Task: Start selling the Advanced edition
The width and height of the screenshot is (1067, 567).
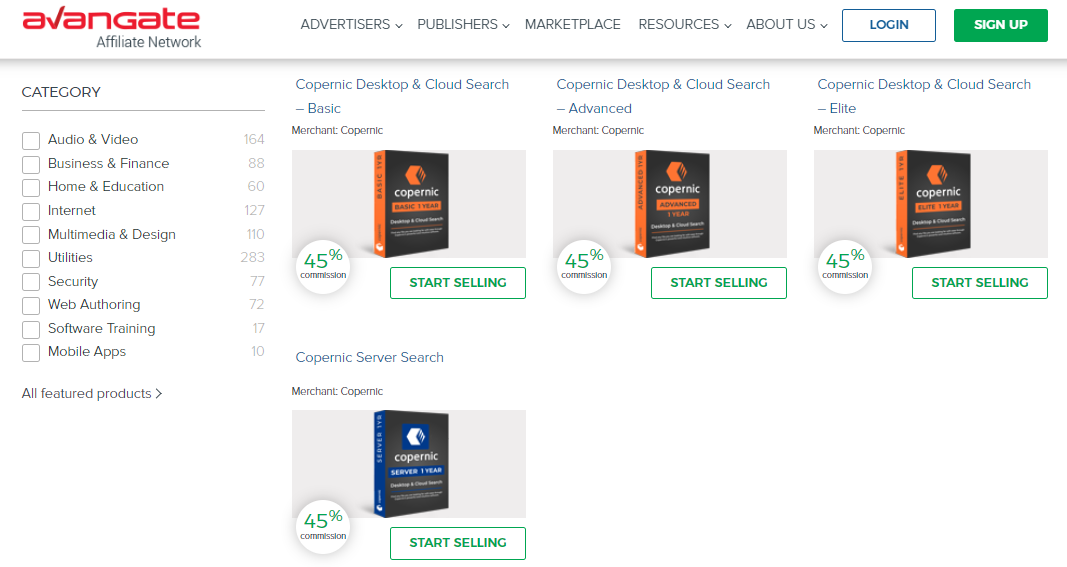Action: [x=719, y=282]
